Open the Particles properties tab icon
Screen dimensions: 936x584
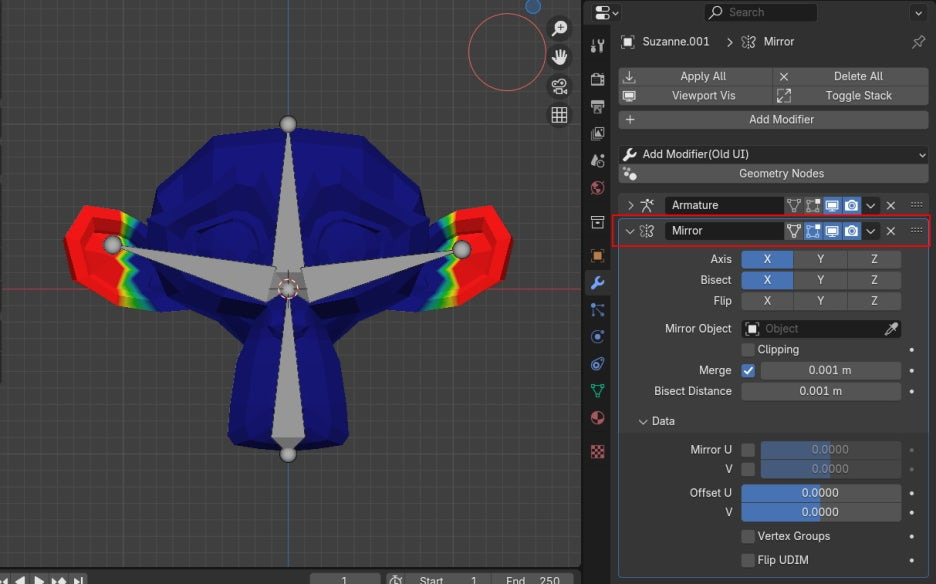coord(598,309)
